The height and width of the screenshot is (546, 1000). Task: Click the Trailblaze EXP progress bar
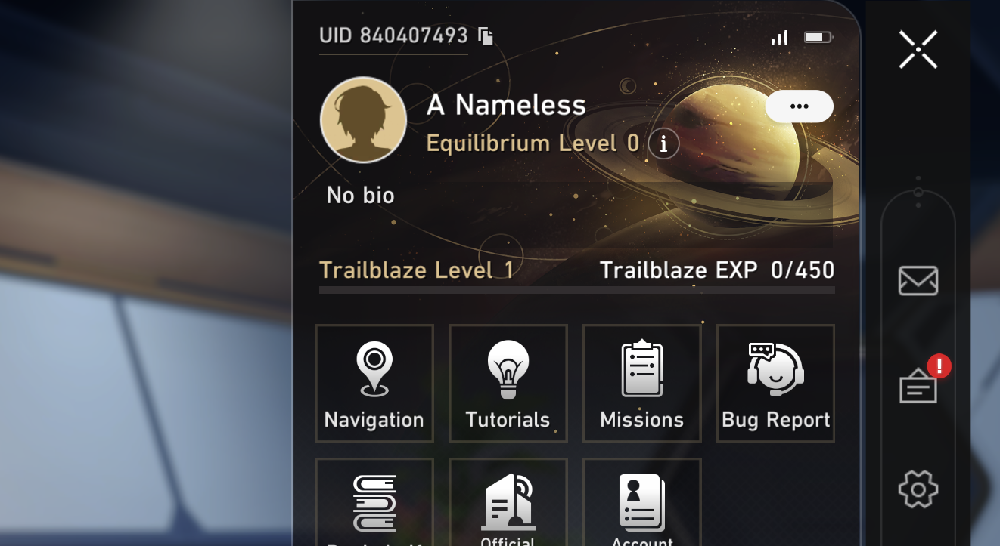(577, 290)
